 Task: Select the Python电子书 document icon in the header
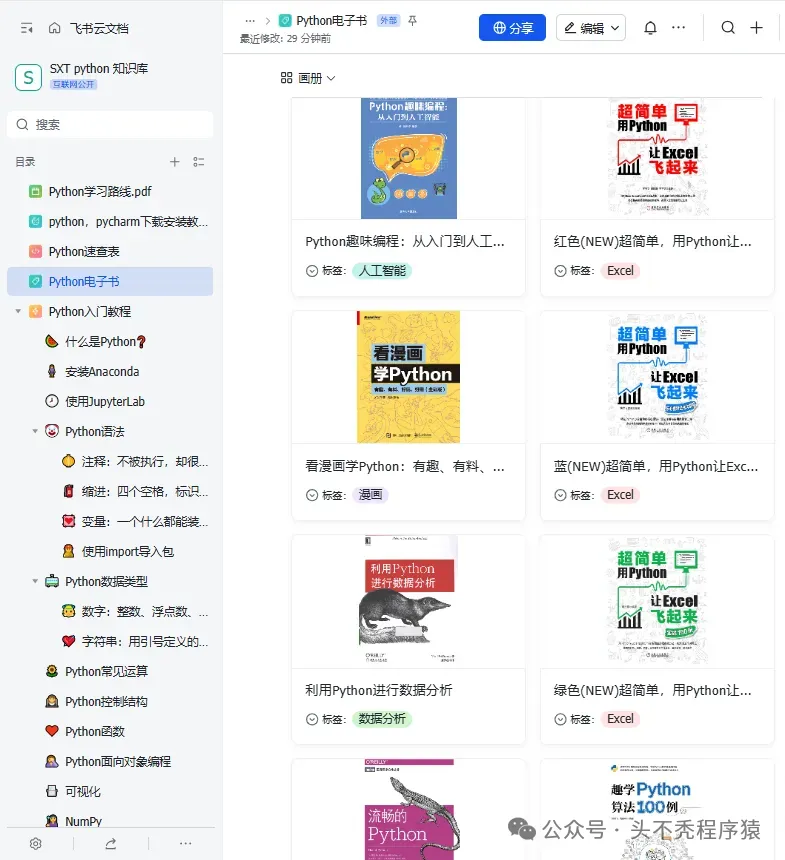[x=285, y=21]
